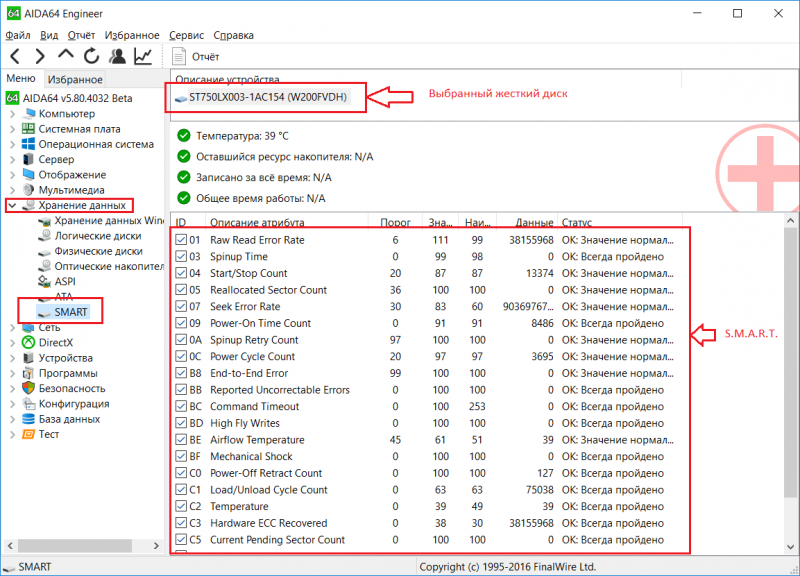Toggle Current Pending Sector Count checkbox
This screenshot has width=800, height=576.
pyautogui.click(x=181, y=540)
